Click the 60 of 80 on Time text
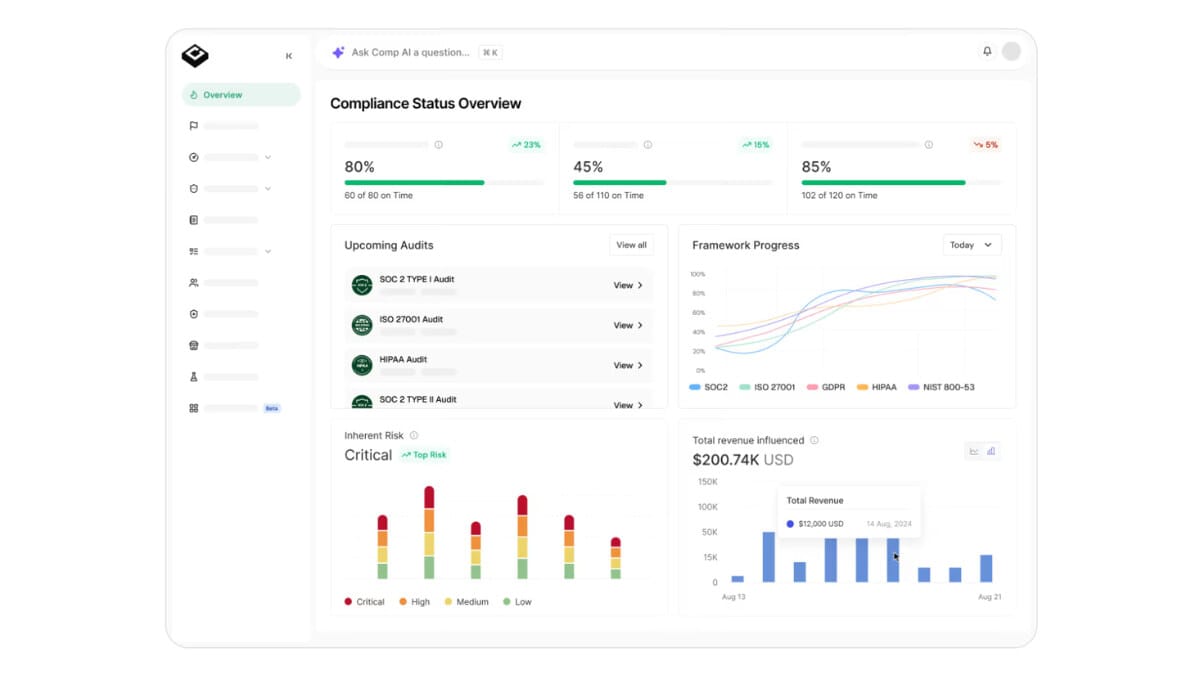Viewport: 1200px width, 675px height. [378, 196]
